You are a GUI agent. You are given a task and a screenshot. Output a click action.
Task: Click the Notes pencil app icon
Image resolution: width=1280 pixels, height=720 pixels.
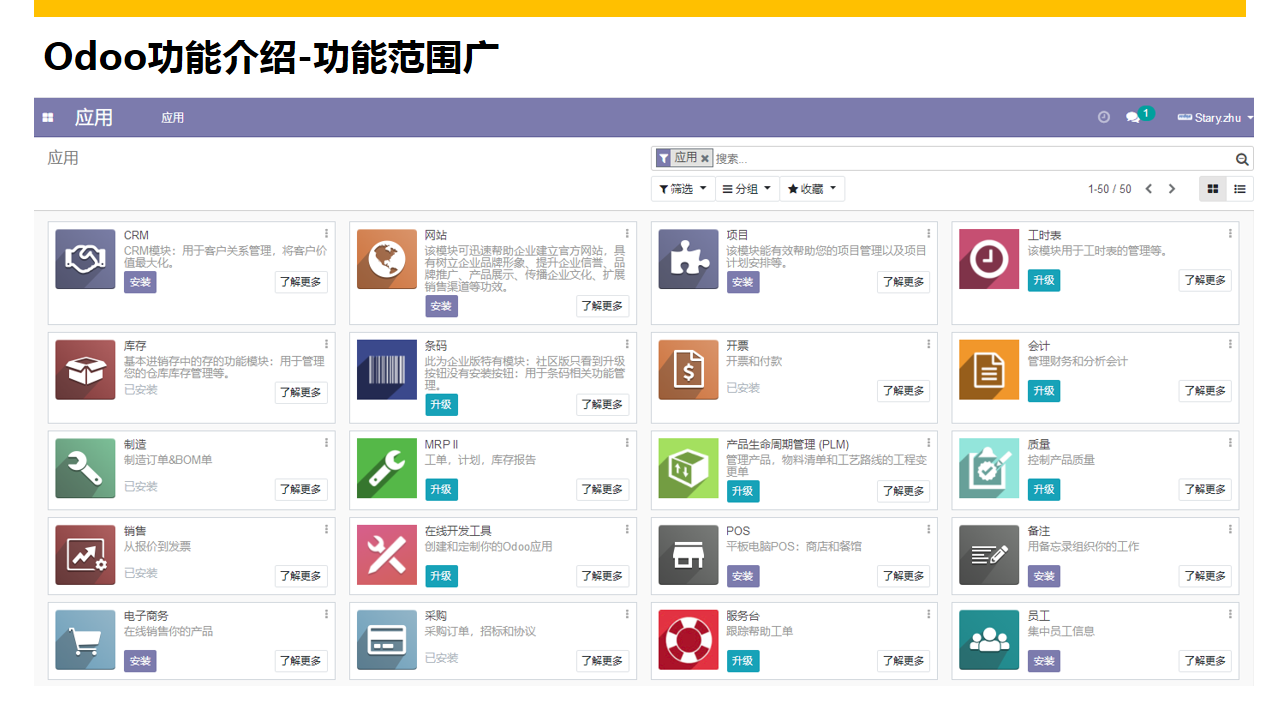pyautogui.click(x=989, y=555)
